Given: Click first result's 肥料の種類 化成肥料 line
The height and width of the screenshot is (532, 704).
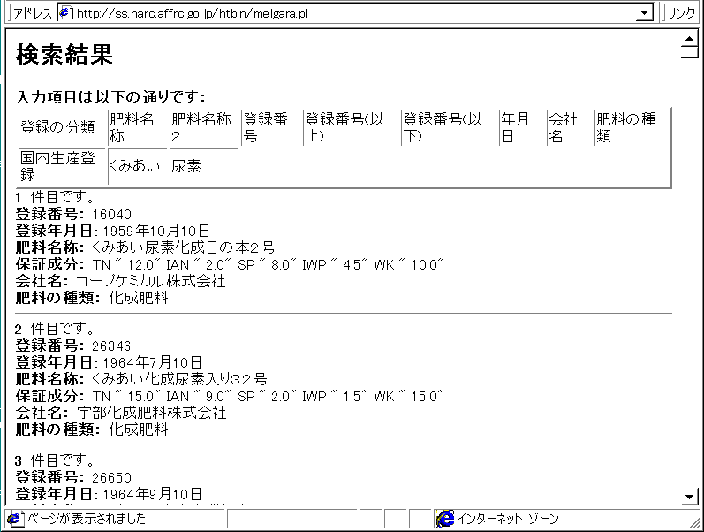Looking at the screenshot, I should point(92,298).
